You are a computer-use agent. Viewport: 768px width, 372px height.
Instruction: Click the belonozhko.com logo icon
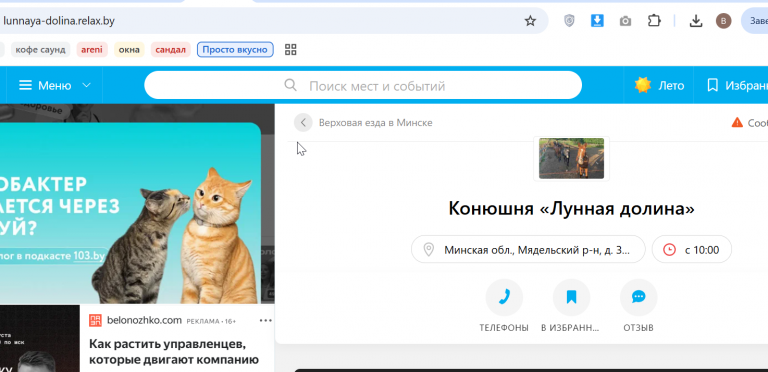click(x=95, y=321)
